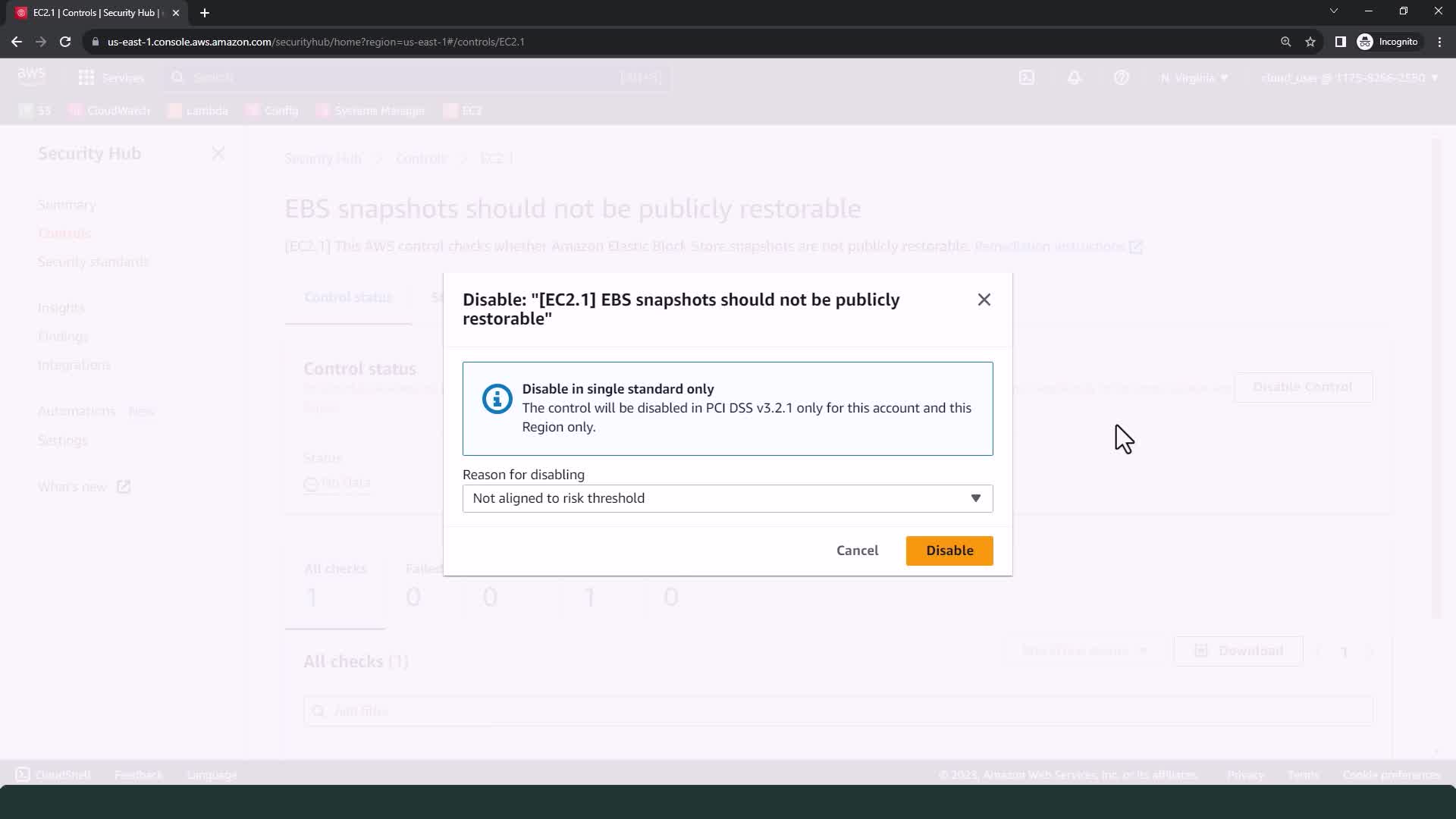Open the Reason for disabling dropdown
This screenshot has width=1456, height=819.
[x=727, y=498]
